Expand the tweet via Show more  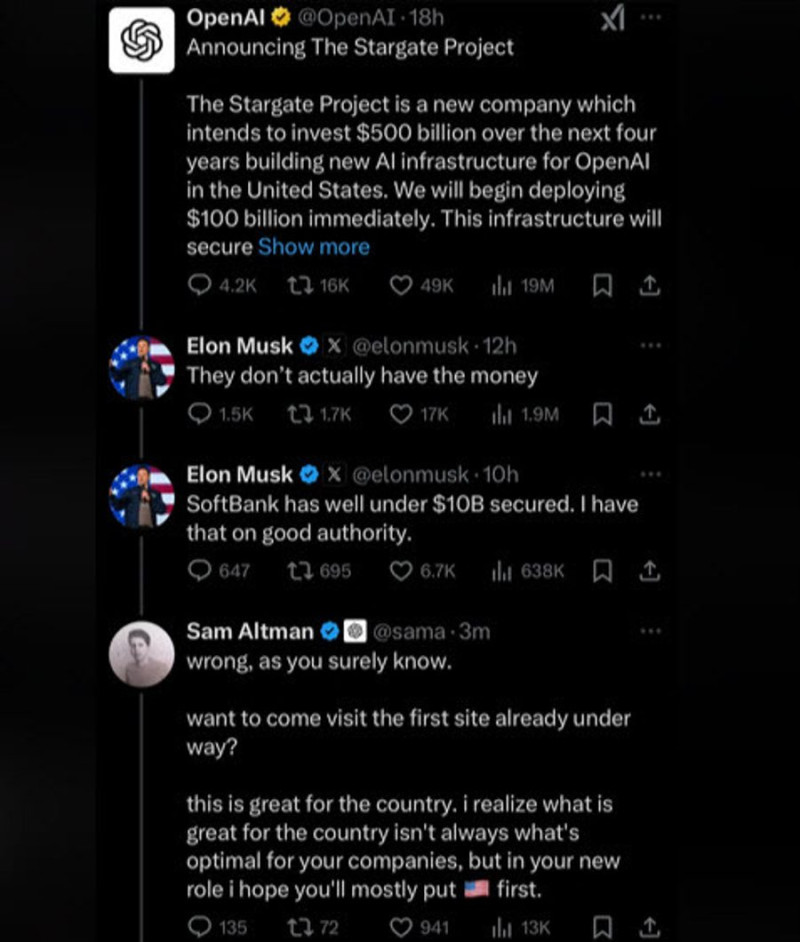313,246
